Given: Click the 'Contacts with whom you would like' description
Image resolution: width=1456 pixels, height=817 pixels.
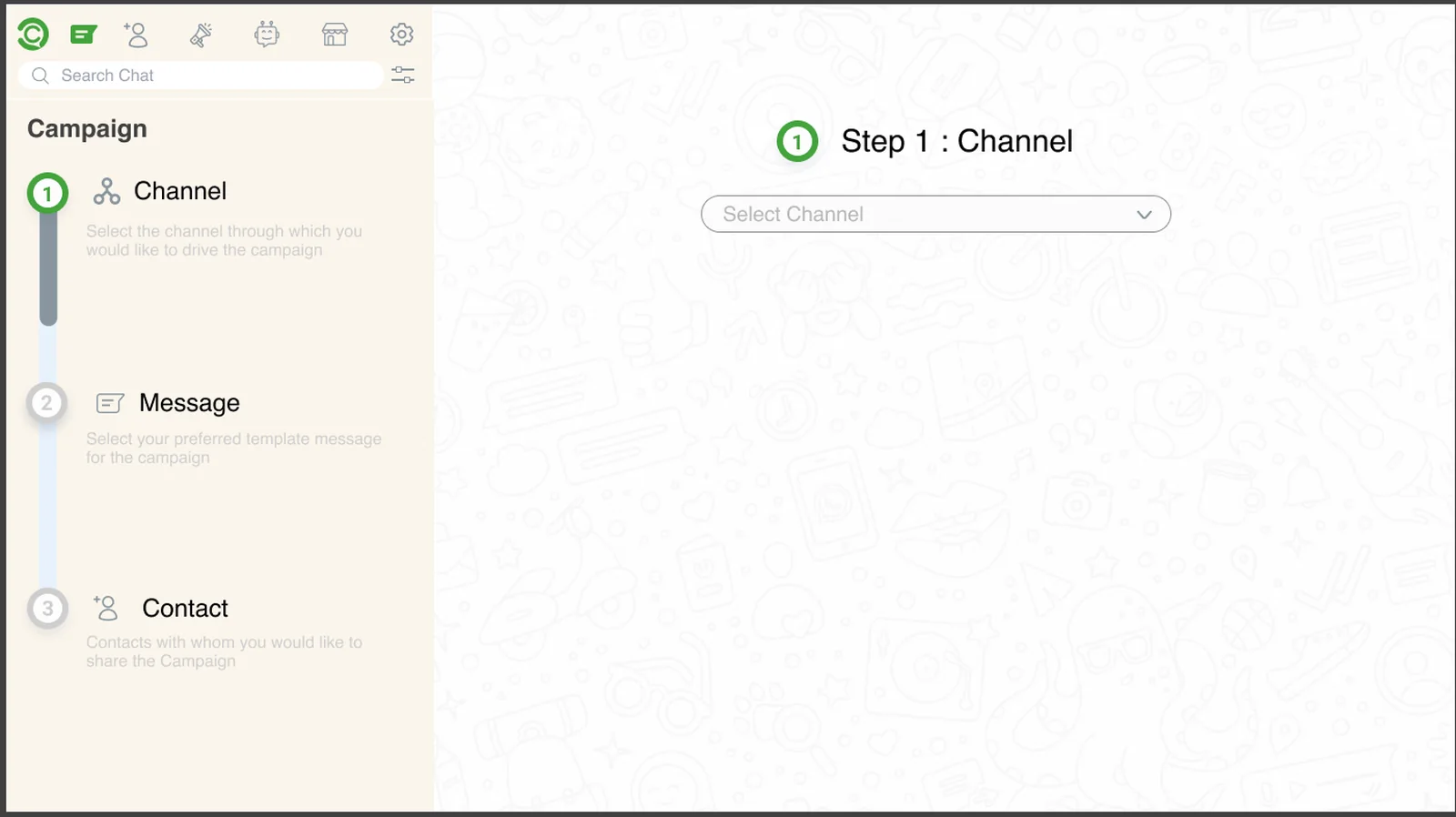Looking at the screenshot, I should pyautogui.click(x=224, y=651).
